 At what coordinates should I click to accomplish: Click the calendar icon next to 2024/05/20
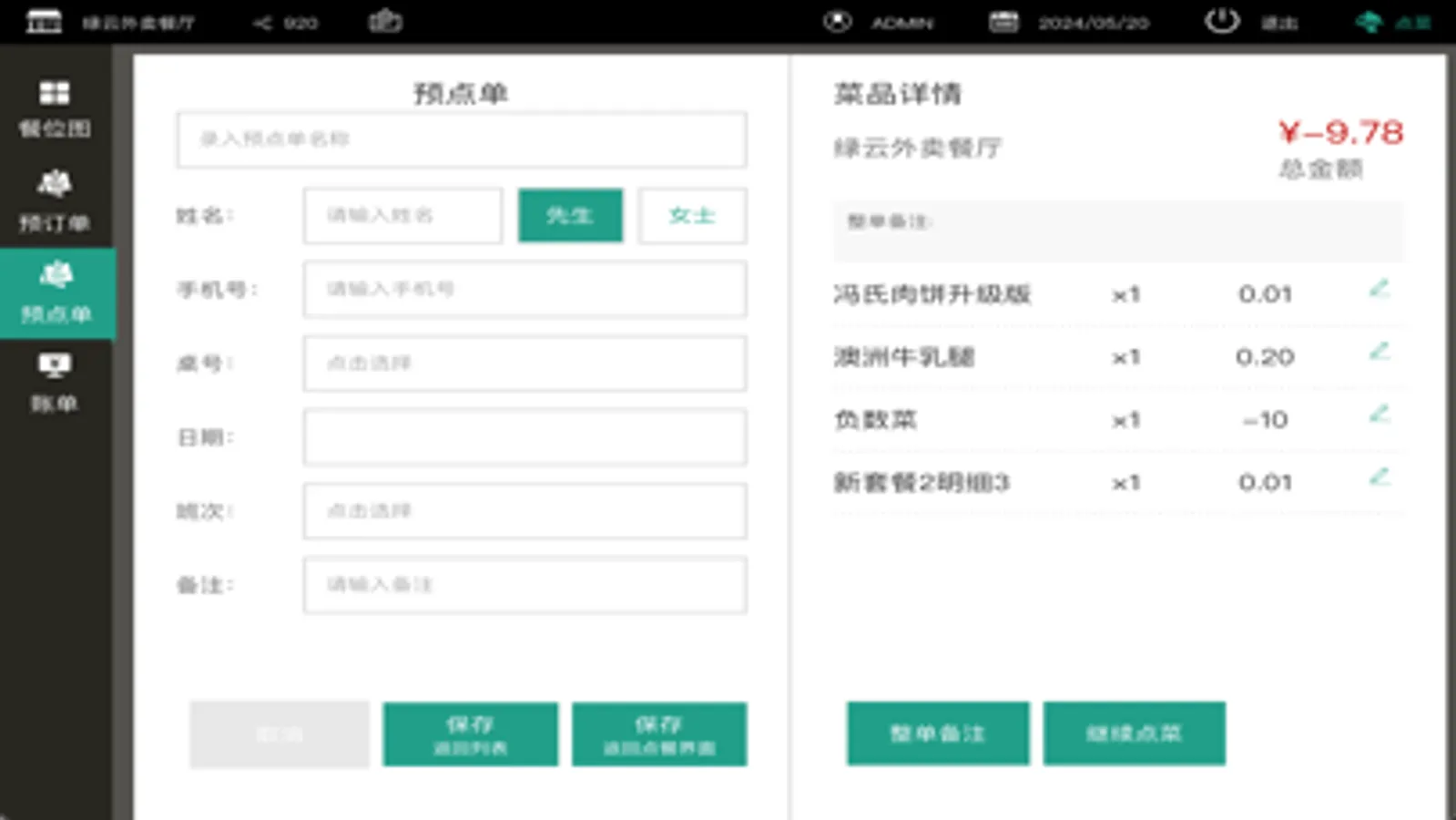(1003, 22)
